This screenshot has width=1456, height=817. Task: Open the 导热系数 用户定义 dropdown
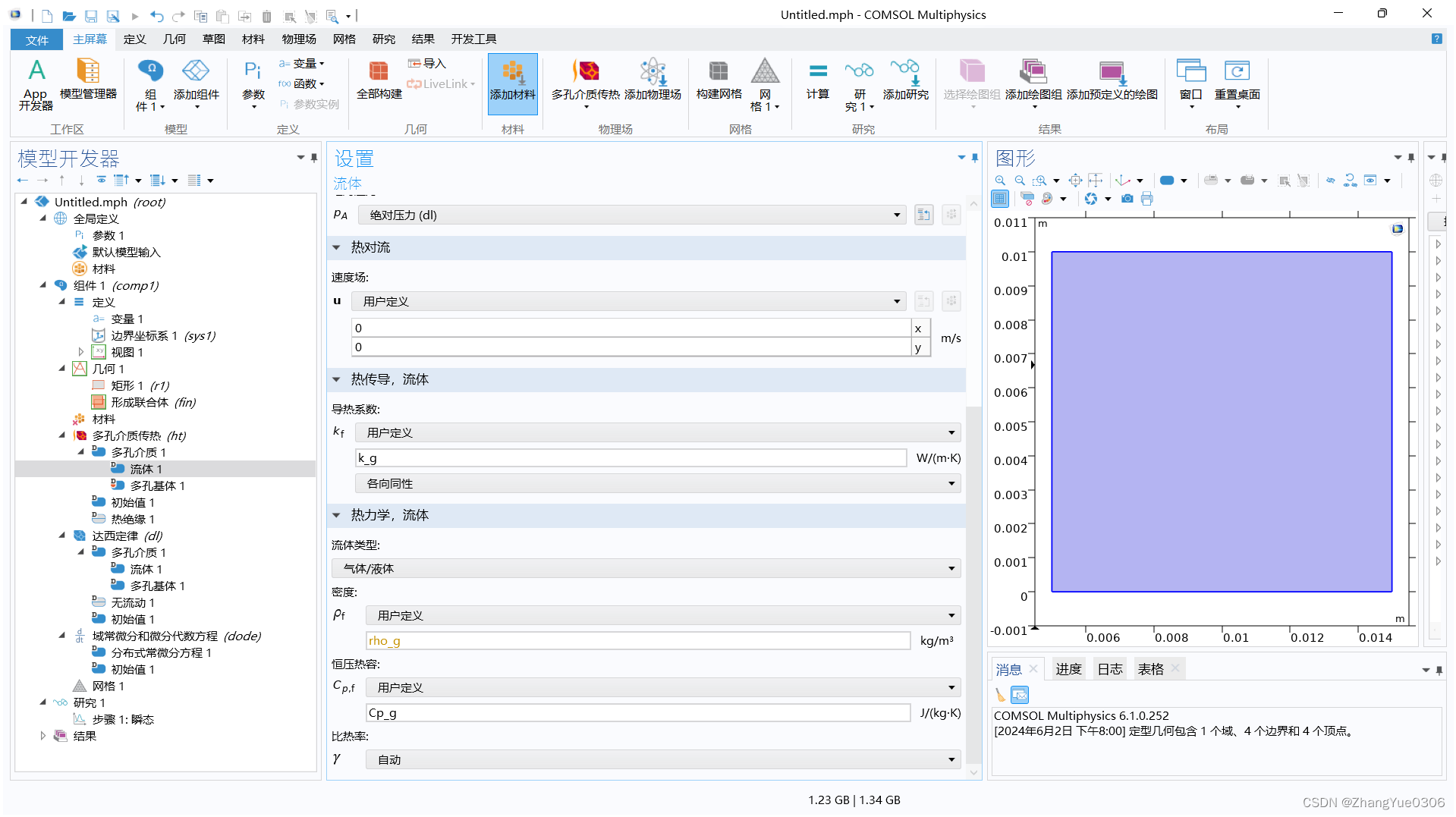[x=658, y=433]
